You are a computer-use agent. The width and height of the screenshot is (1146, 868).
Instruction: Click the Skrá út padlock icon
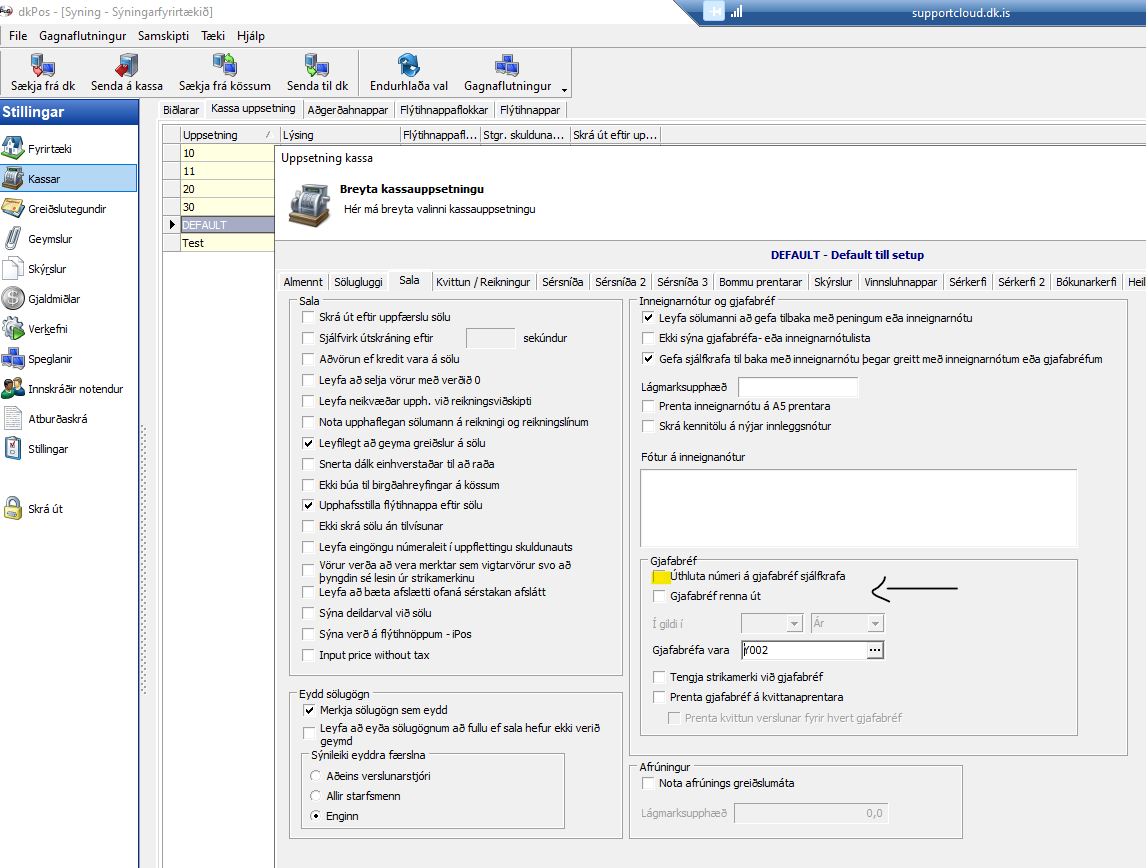[x=13, y=509]
